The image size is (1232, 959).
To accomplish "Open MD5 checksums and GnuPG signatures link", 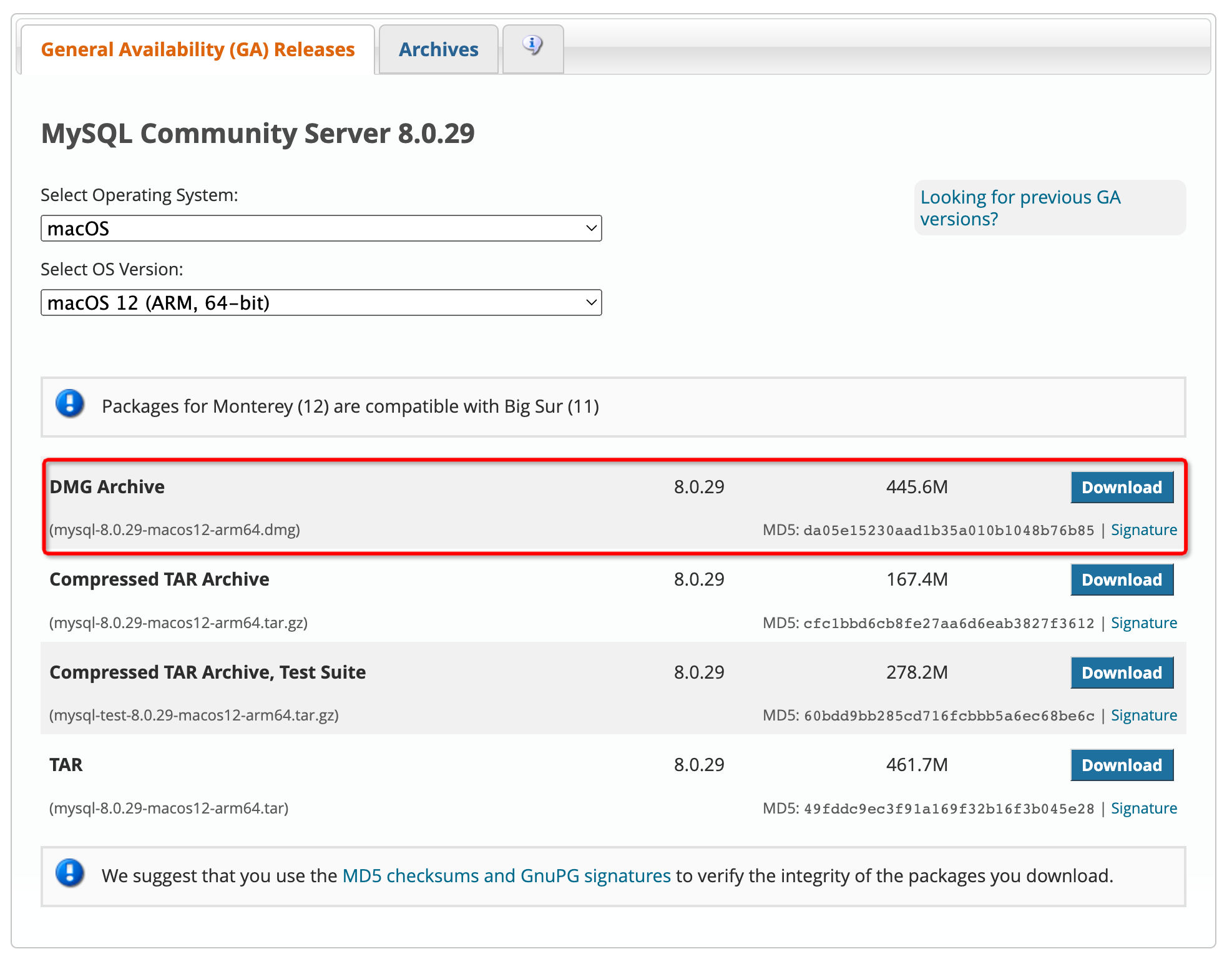I will click(506, 876).
